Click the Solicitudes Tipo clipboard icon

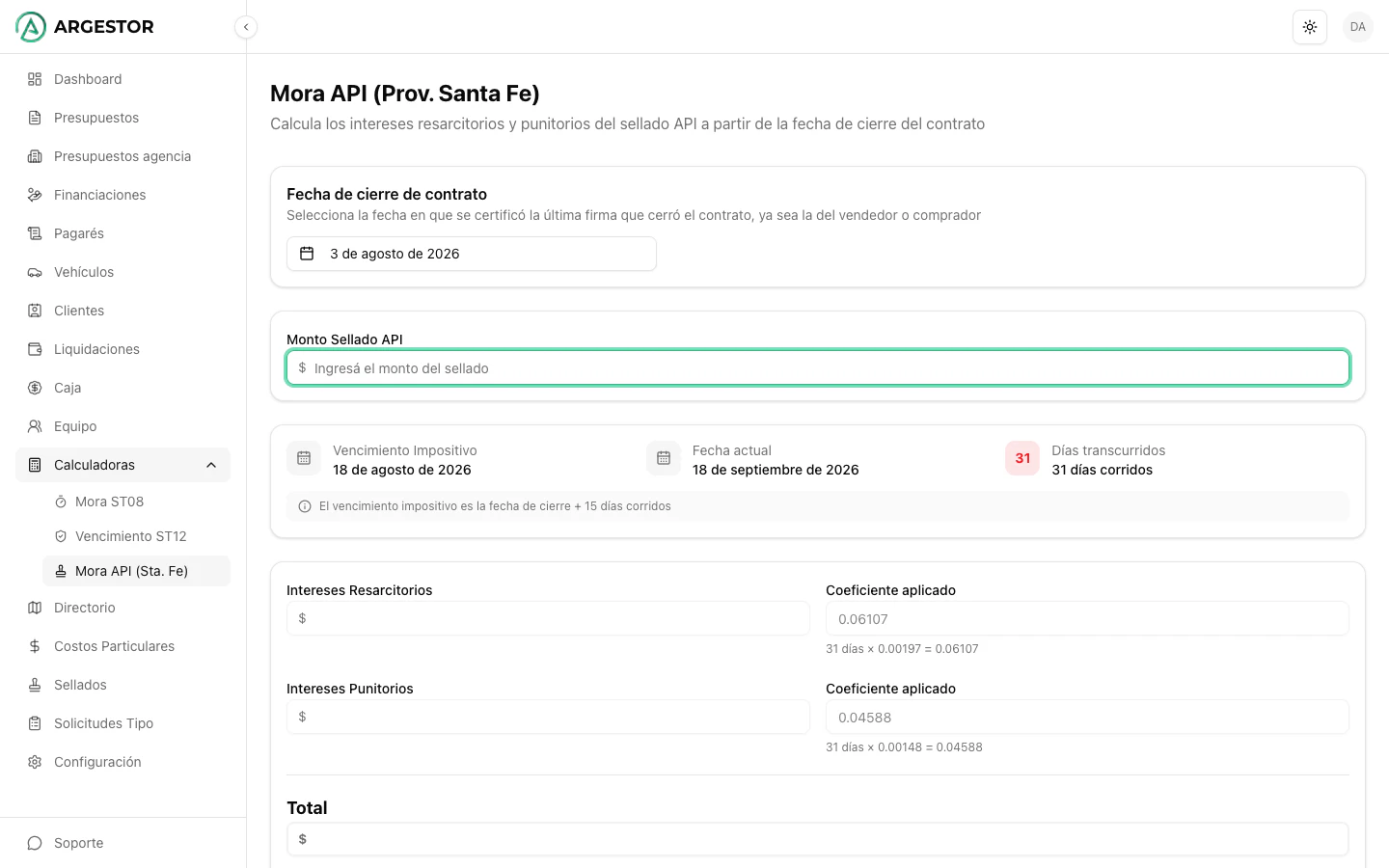click(35, 723)
